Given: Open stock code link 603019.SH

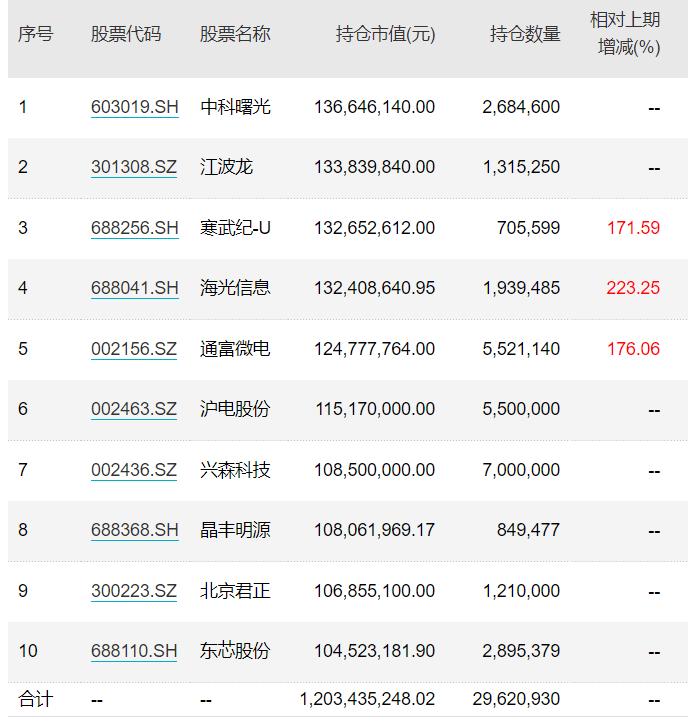Looking at the screenshot, I should click(134, 107).
